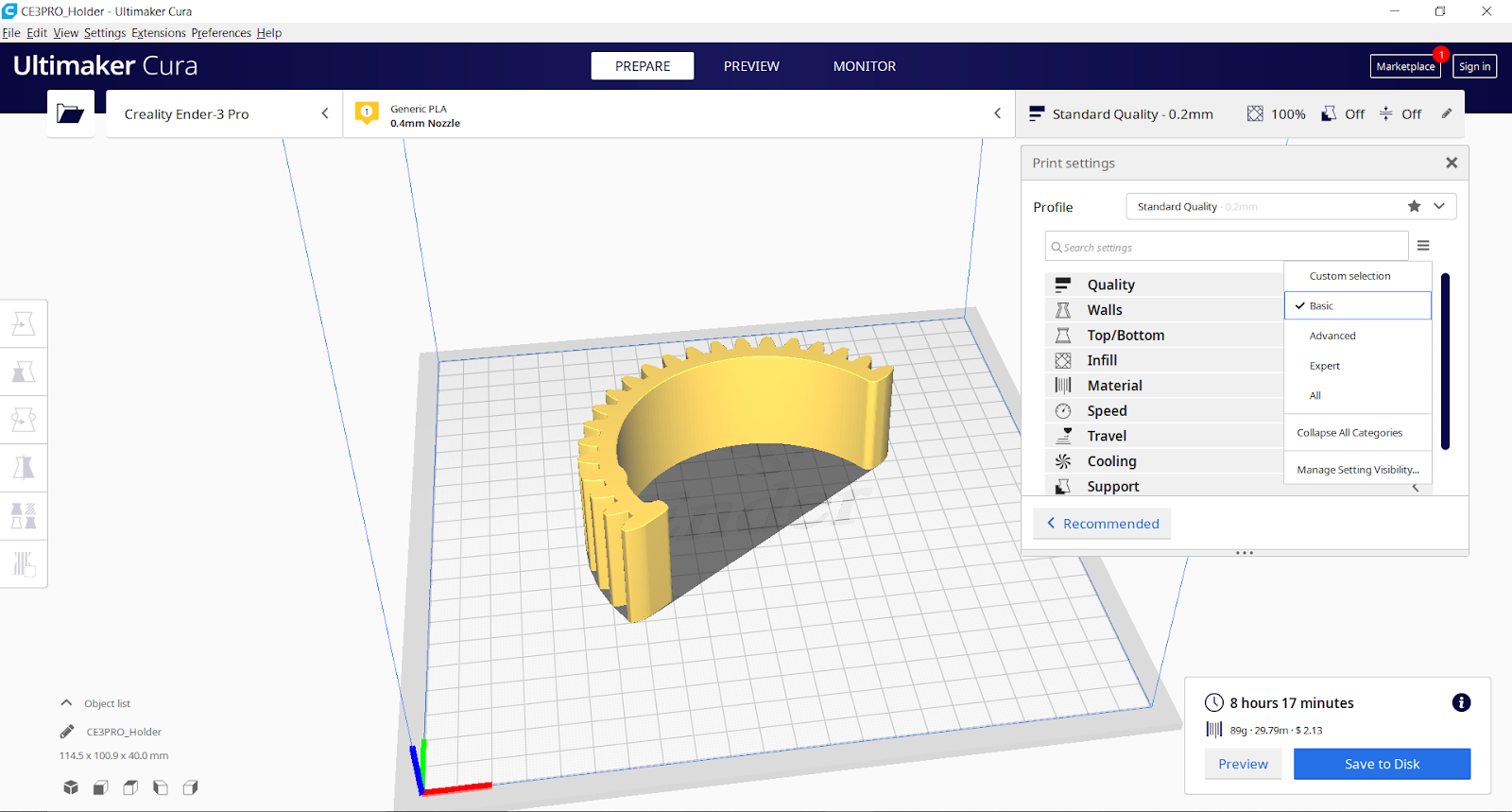
Task: Open settings visibility hamburger menu
Action: [1423, 246]
